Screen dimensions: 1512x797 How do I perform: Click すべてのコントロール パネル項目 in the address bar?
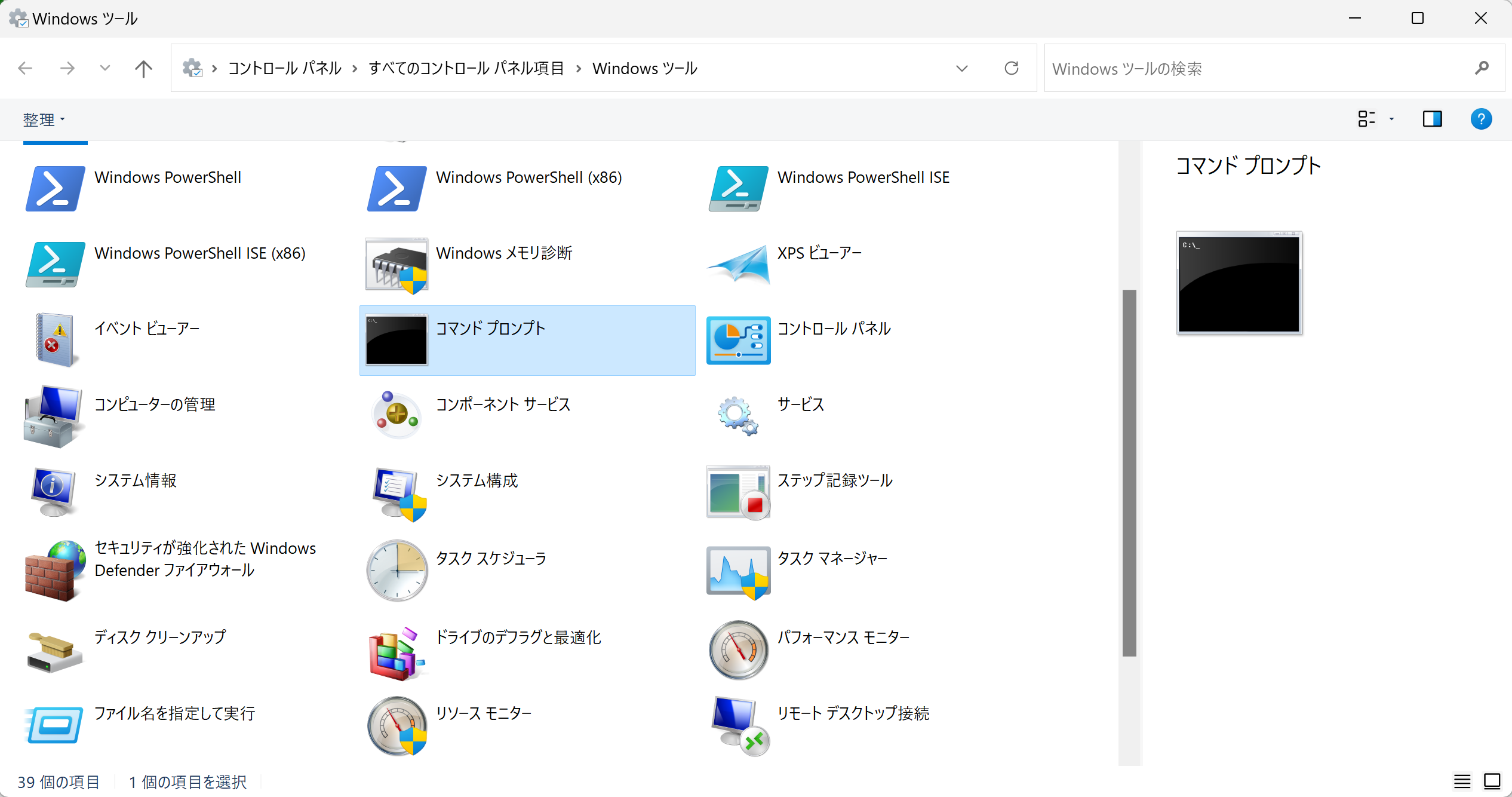(466, 68)
